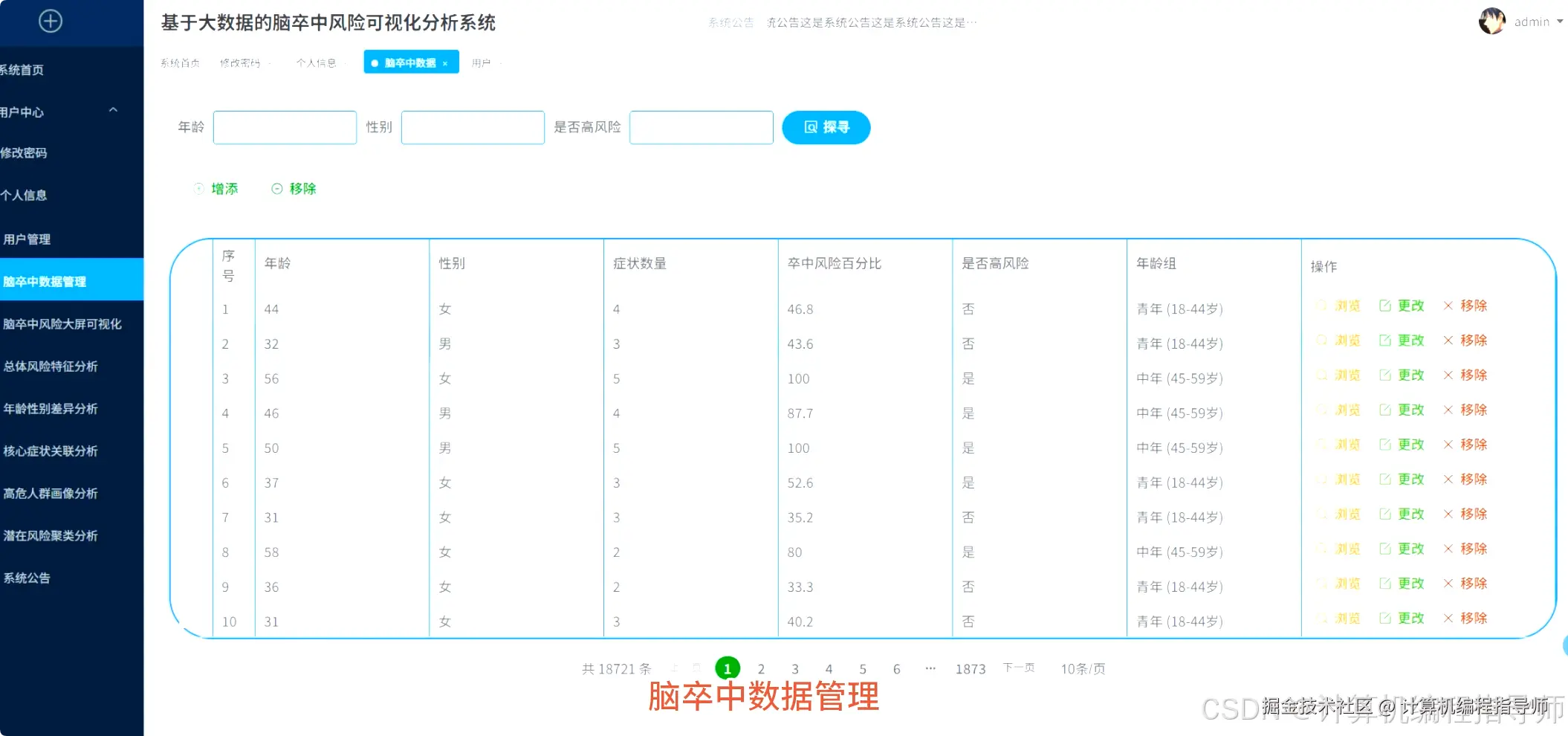1568x736 pixels.
Task: Click the pagination ellipsis to jump pages
Action: coord(930,668)
